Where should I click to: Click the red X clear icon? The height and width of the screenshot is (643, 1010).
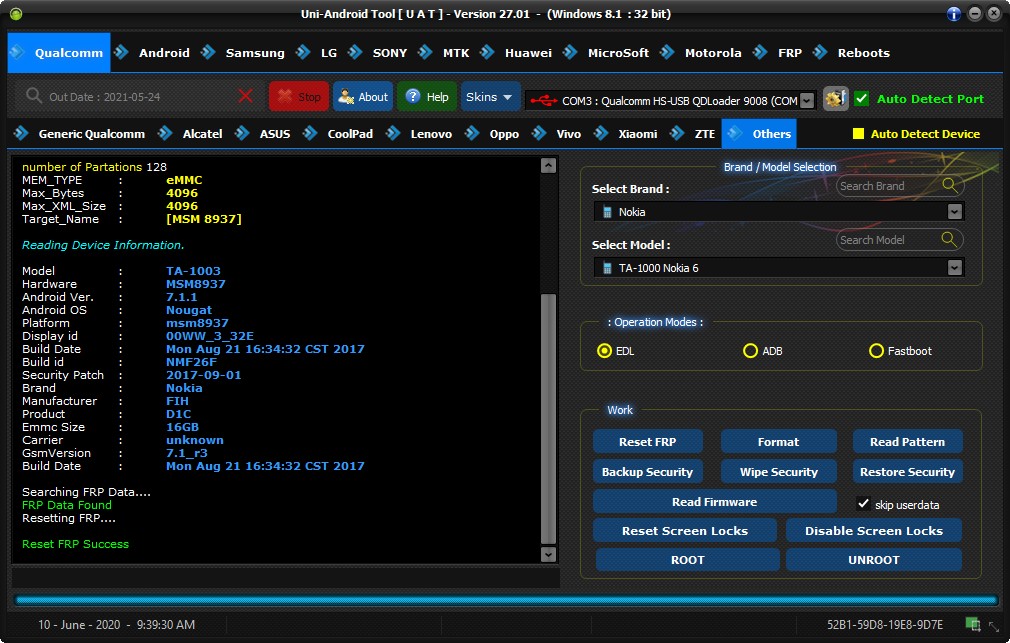245,96
